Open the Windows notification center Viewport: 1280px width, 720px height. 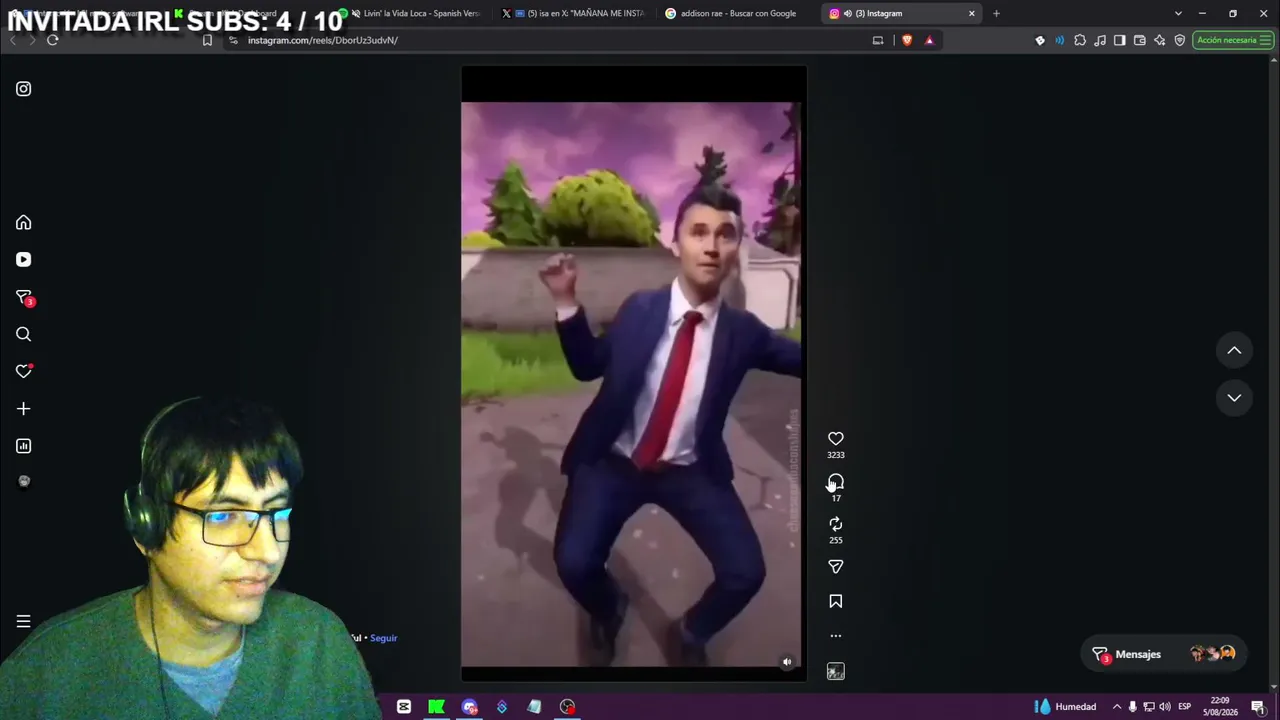(x=1259, y=707)
